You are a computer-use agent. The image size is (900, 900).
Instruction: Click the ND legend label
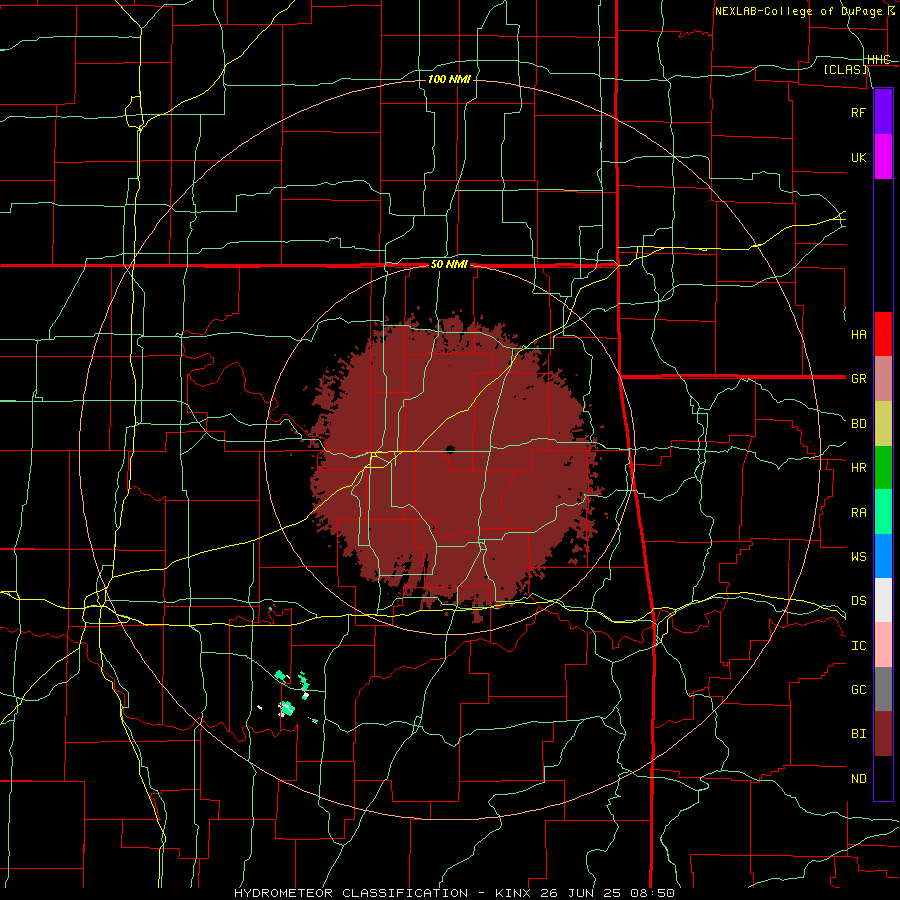pos(858,779)
